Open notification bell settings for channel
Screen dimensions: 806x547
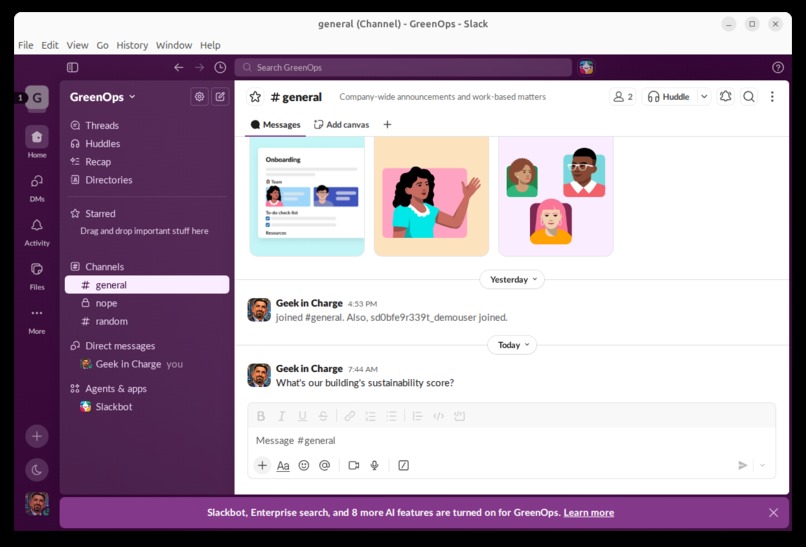(725, 97)
